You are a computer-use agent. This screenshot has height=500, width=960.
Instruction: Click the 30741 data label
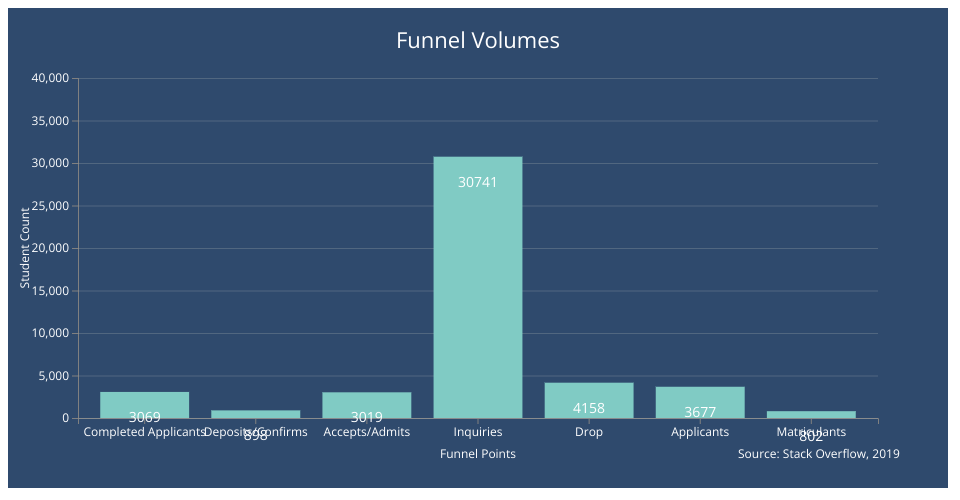click(477, 182)
